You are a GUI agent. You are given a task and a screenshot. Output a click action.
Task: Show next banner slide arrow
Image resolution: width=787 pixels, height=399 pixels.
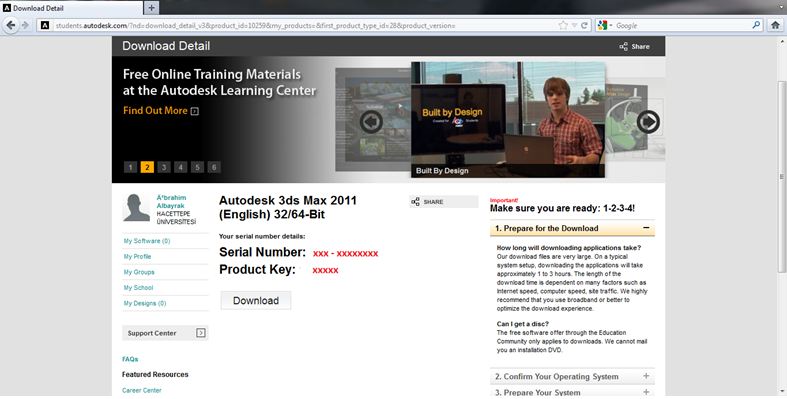click(x=648, y=121)
